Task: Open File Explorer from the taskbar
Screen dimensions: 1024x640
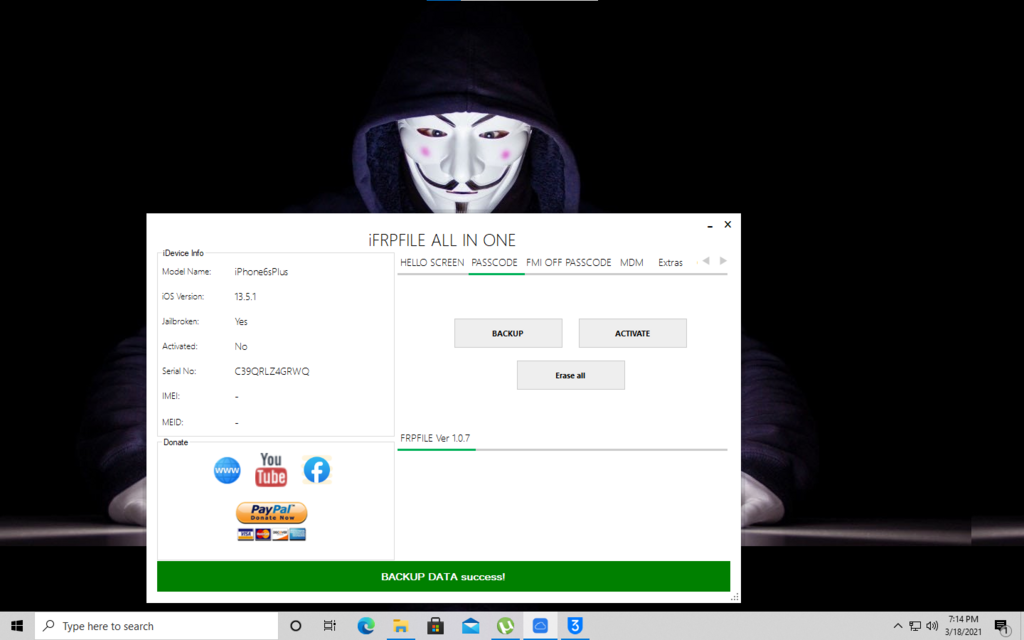Action: click(x=400, y=626)
